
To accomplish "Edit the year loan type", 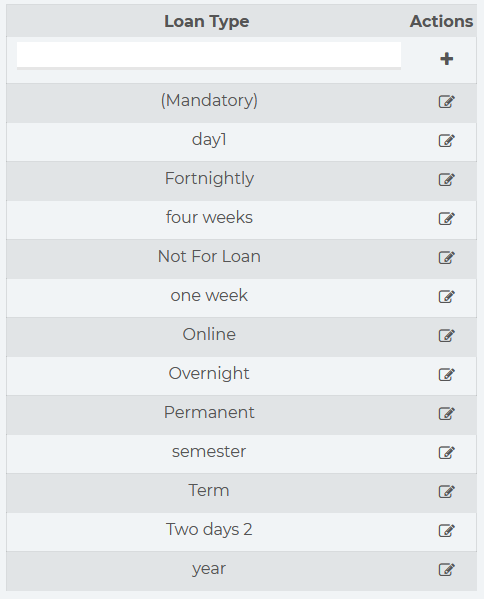I will 446,570.
